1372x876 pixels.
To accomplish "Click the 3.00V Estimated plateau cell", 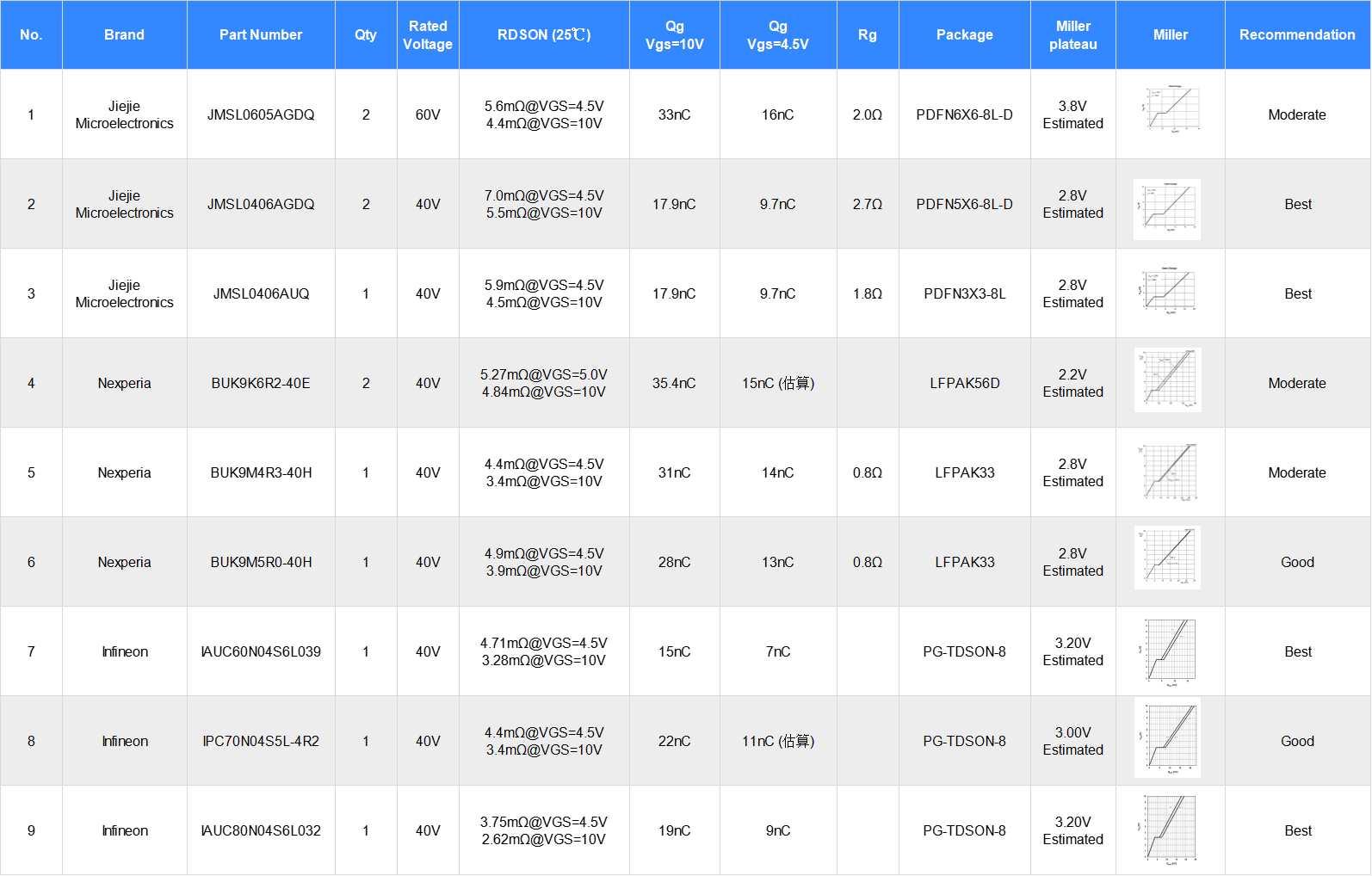I will [1072, 741].
